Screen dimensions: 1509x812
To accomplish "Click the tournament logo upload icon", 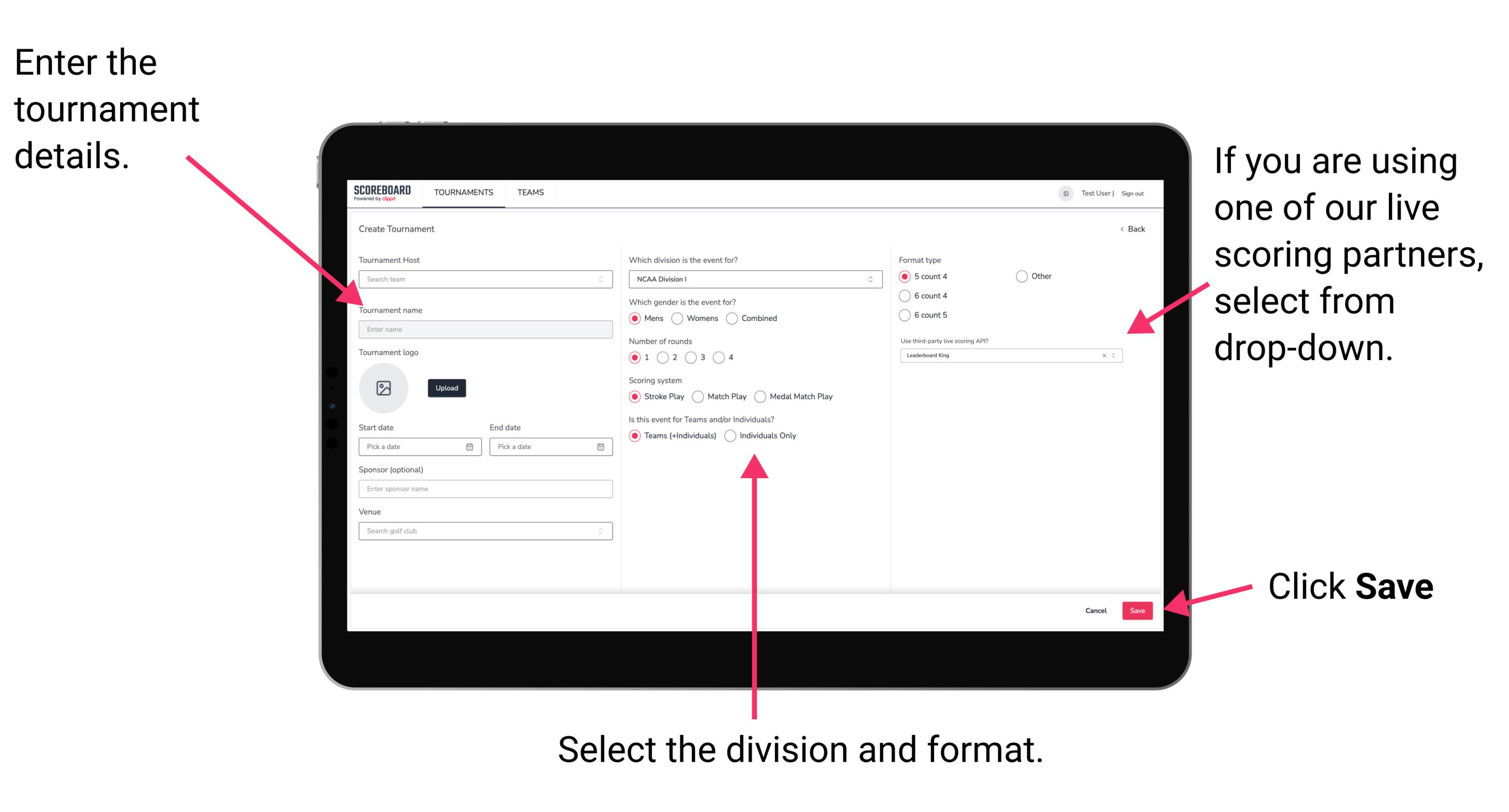I will point(384,387).
